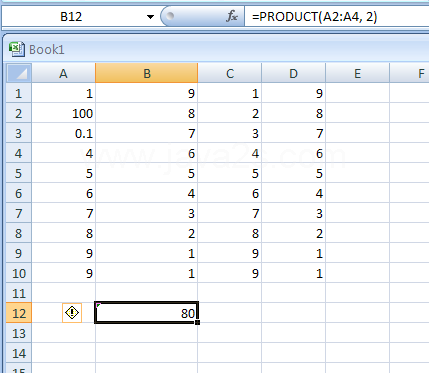This screenshot has width=429, height=373.
Task: Click the formula bar with PRODUCT formula
Action: point(337,16)
